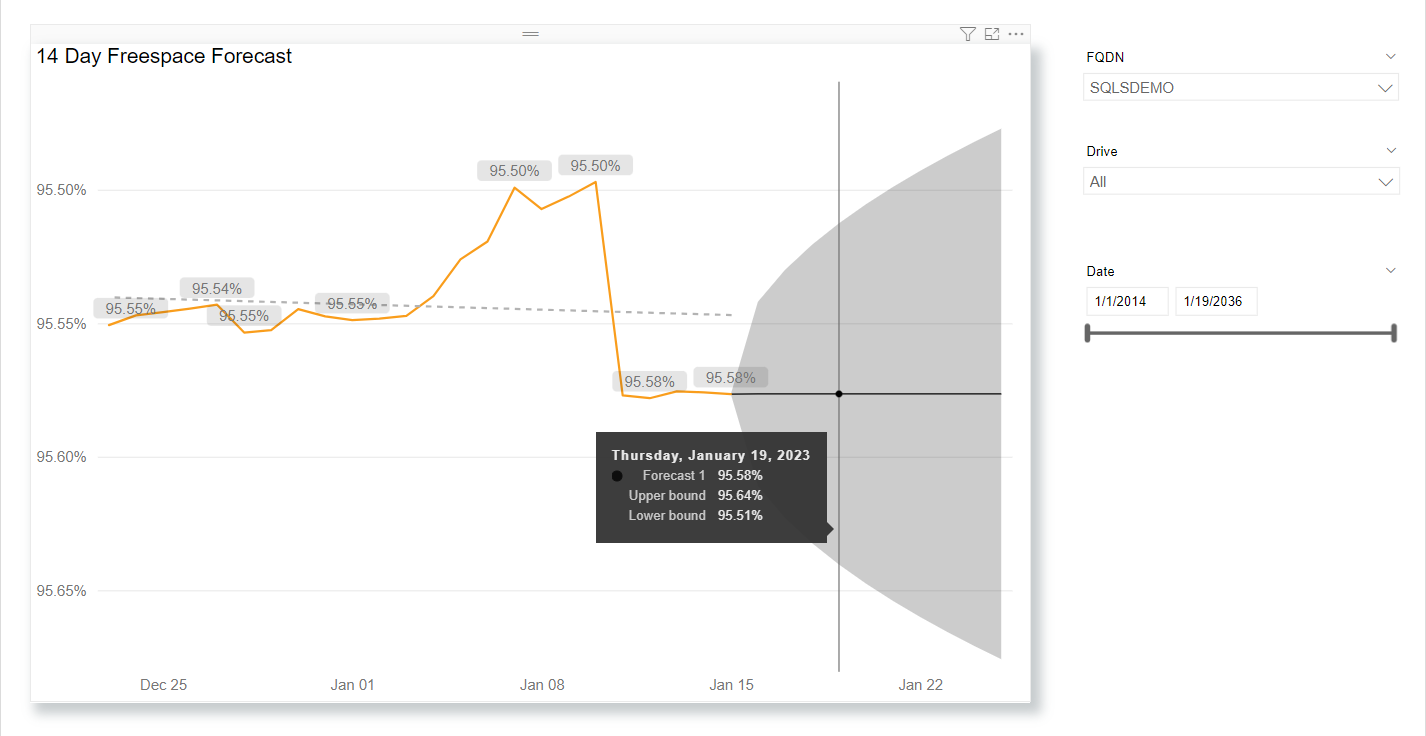
Task: Open the More options ellipsis menu
Action: (1016, 34)
